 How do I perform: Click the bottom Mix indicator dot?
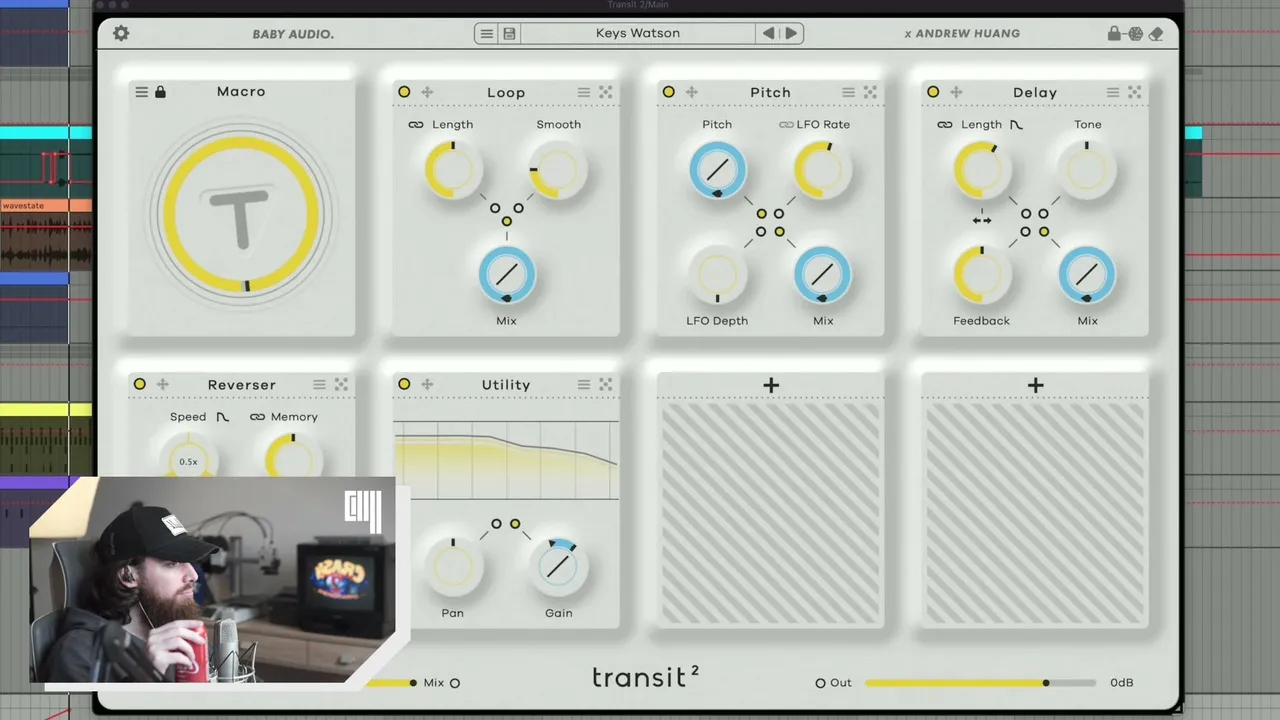click(x=455, y=683)
